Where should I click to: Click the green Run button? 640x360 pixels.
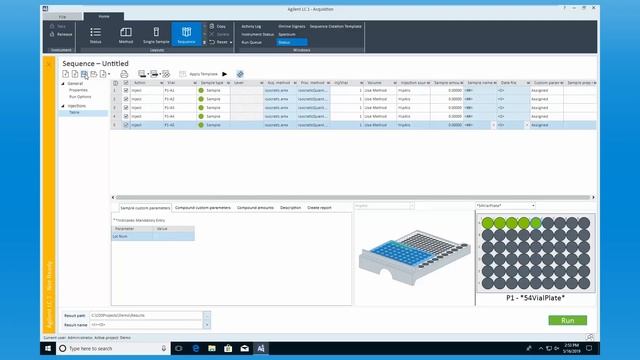[567, 320]
